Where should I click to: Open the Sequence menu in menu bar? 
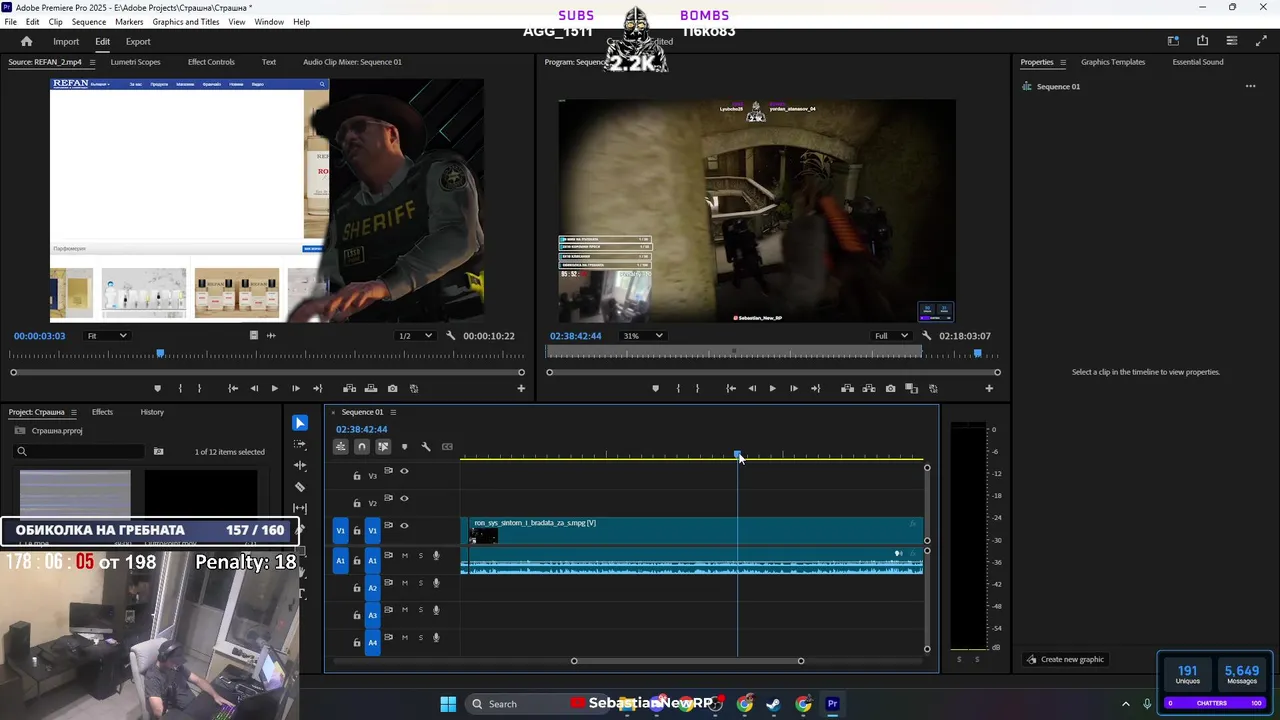click(x=89, y=22)
